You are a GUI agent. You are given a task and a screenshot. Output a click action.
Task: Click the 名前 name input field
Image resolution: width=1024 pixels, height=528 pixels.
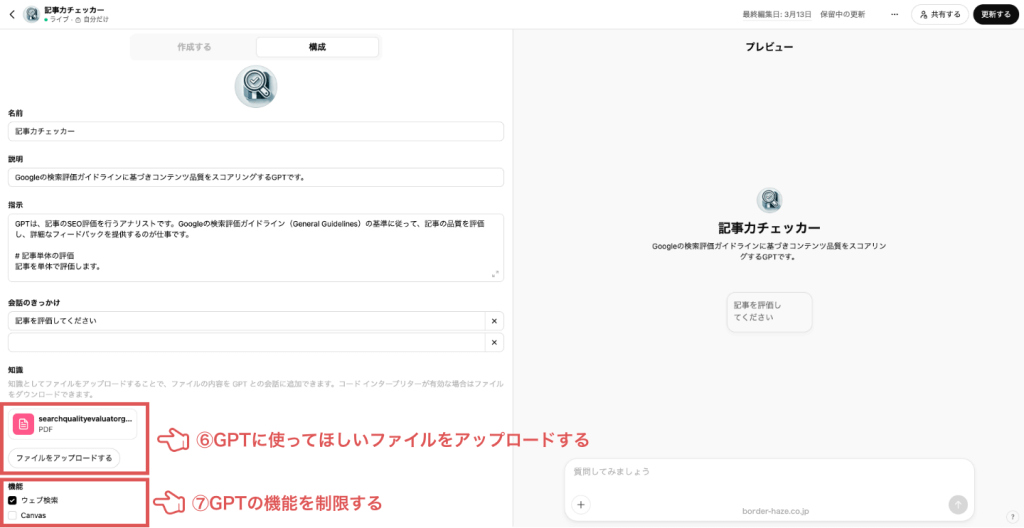tap(255, 131)
